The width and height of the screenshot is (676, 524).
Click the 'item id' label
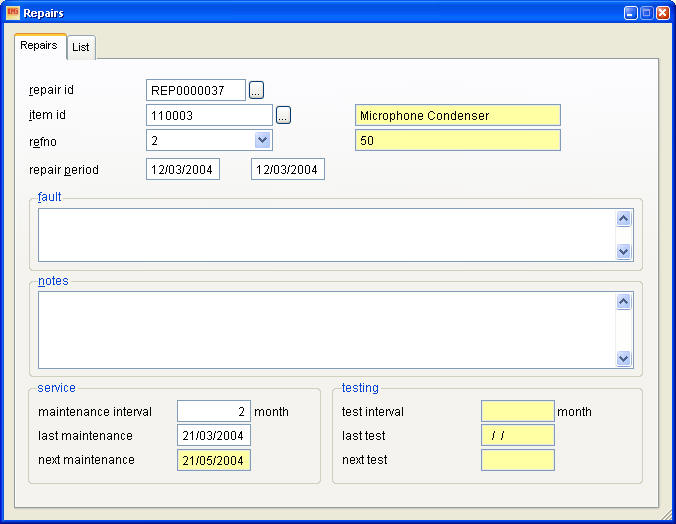pyautogui.click(x=47, y=115)
